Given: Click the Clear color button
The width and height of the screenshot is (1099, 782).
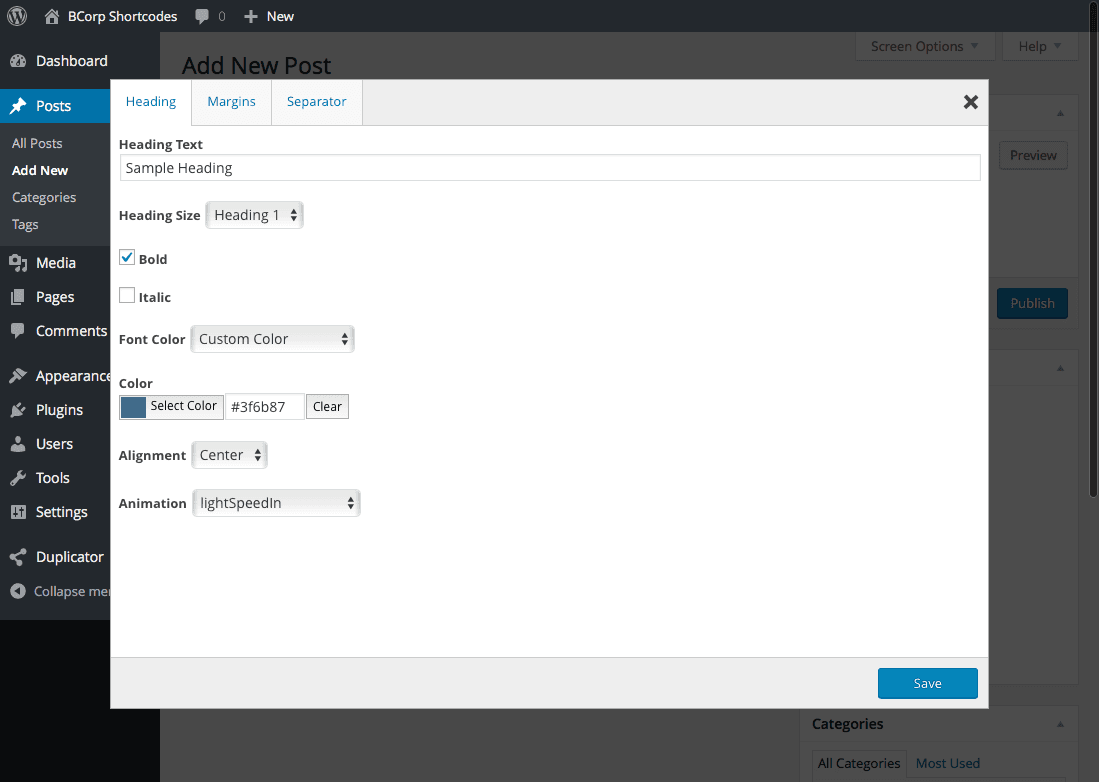Looking at the screenshot, I should pos(327,407).
